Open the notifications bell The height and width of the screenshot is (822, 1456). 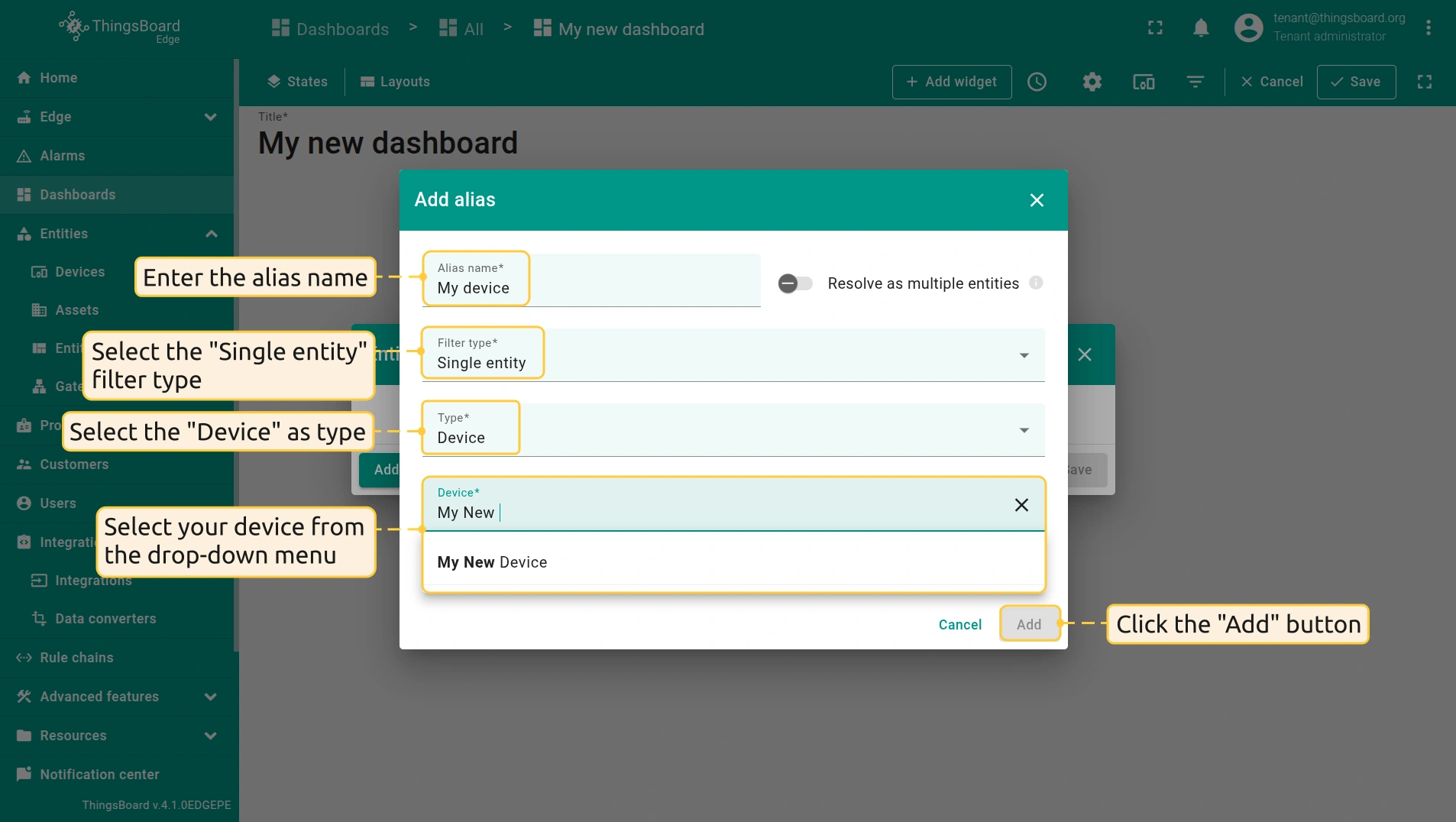tap(1200, 28)
